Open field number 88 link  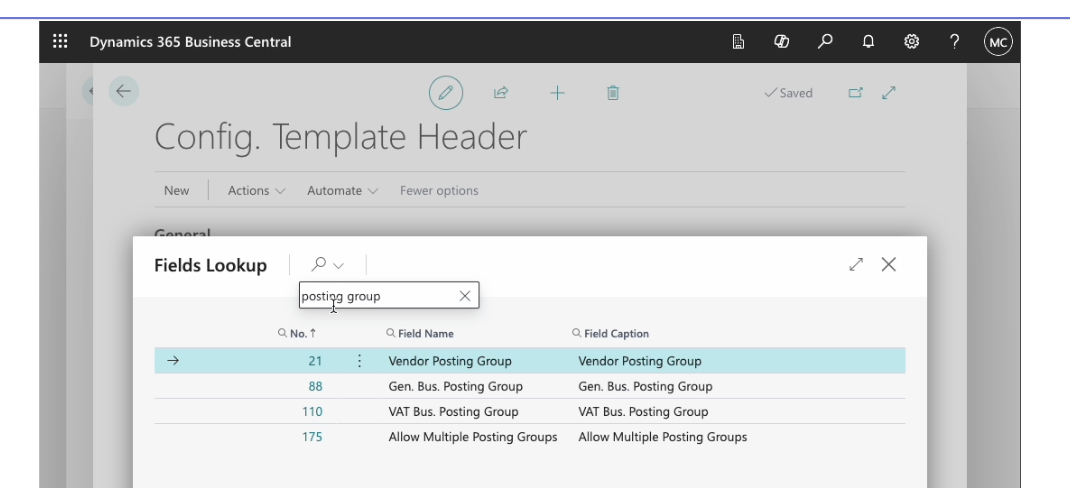[x=315, y=386]
